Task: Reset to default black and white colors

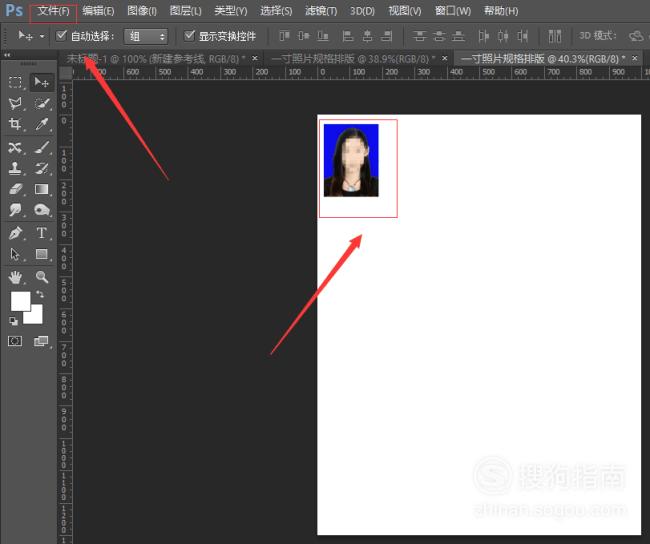Action: [13, 321]
